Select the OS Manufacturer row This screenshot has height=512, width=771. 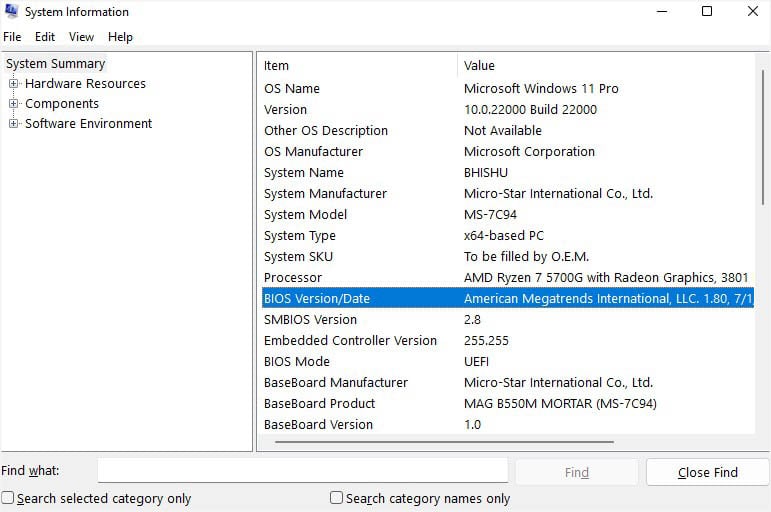point(508,151)
